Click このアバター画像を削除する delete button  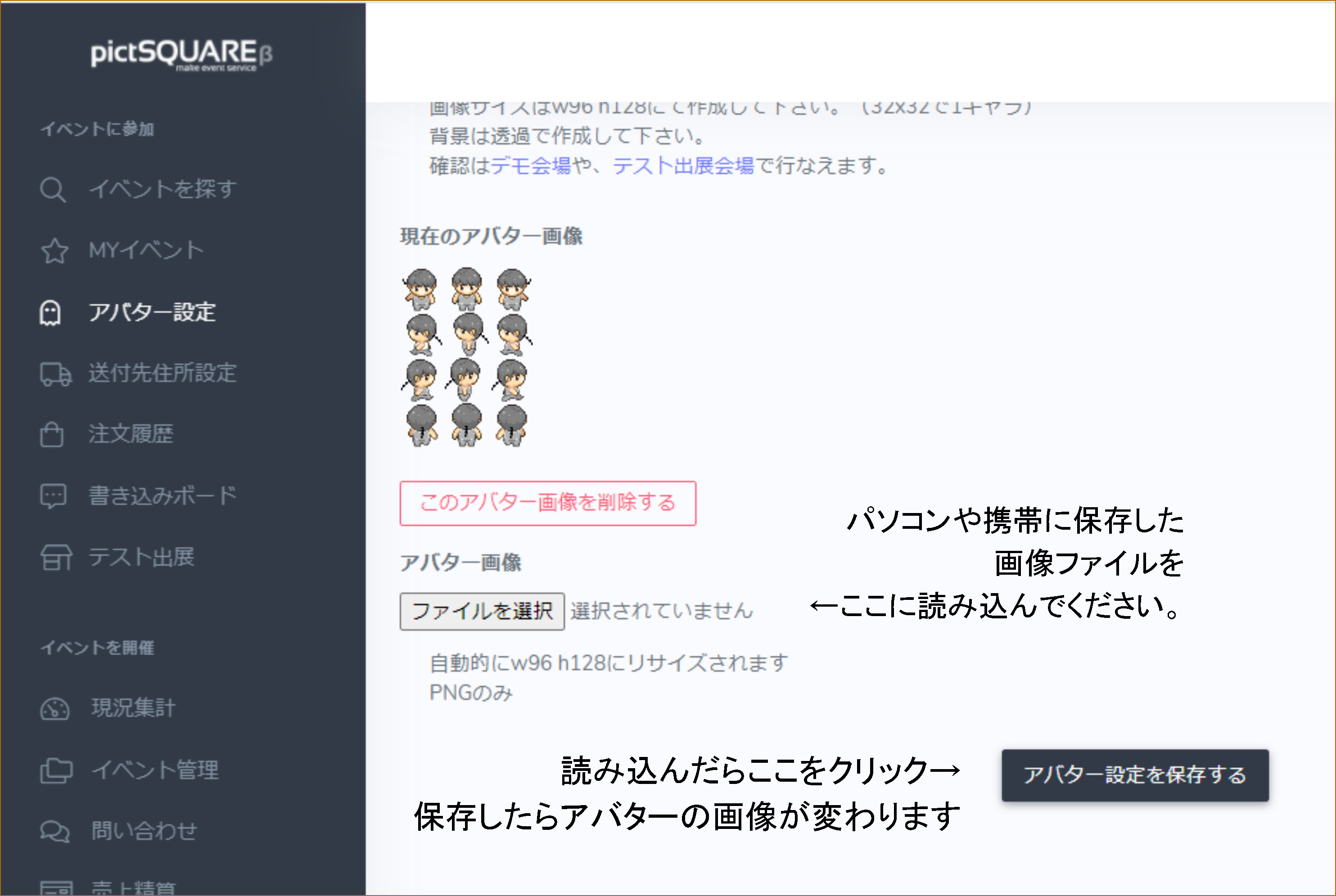pos(547,503)
